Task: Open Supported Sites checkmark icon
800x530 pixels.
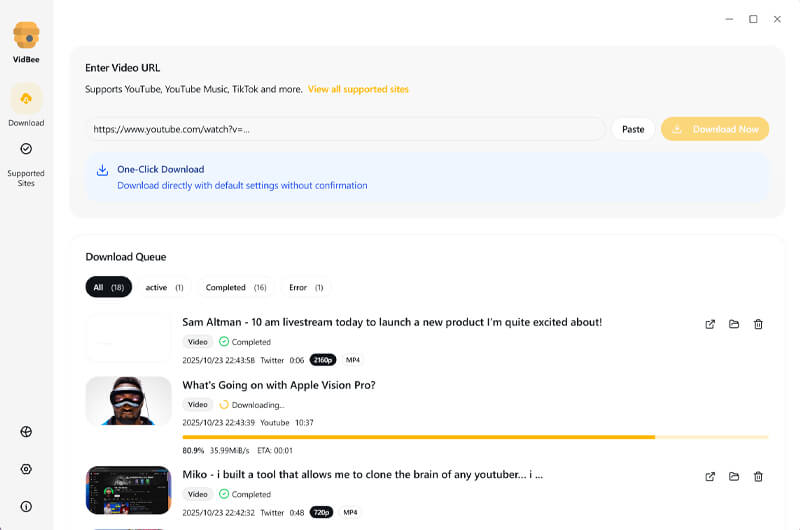Action: pyautogui.click(x=26, y=149)
